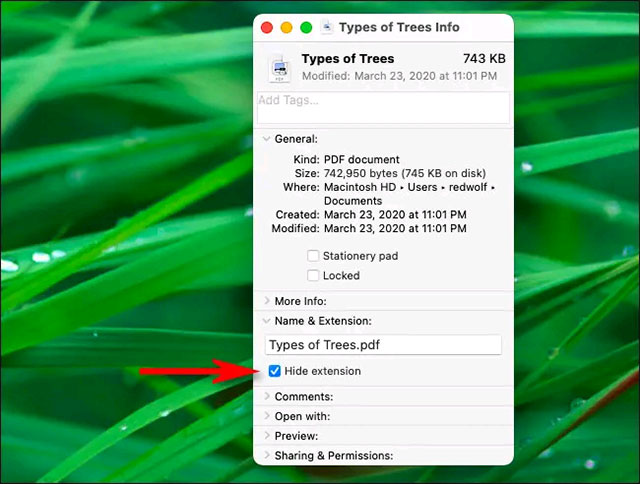This screenshot has width=640, height=484.
Task: Tick the Locked checkbox
Action: [x=313, y=275]
